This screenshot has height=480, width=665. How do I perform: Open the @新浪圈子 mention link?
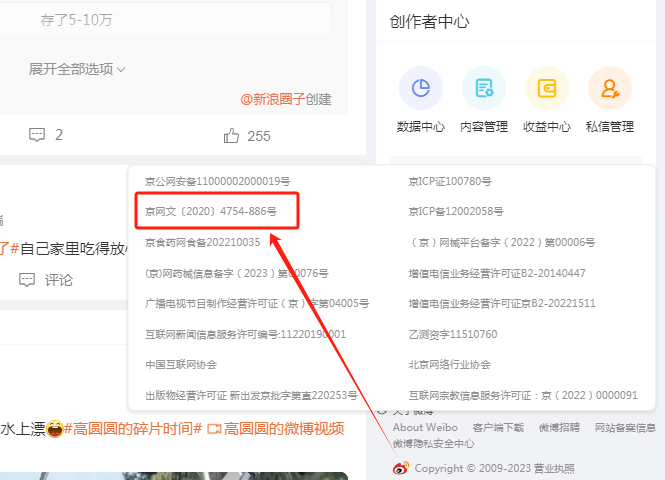click(x=273, y=99)
